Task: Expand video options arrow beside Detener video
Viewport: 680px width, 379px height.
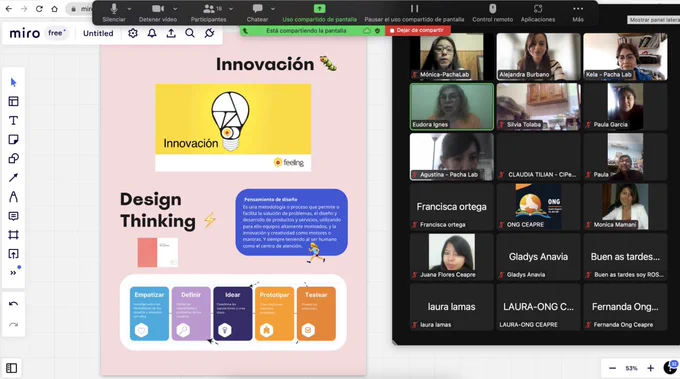Action: 175,9
